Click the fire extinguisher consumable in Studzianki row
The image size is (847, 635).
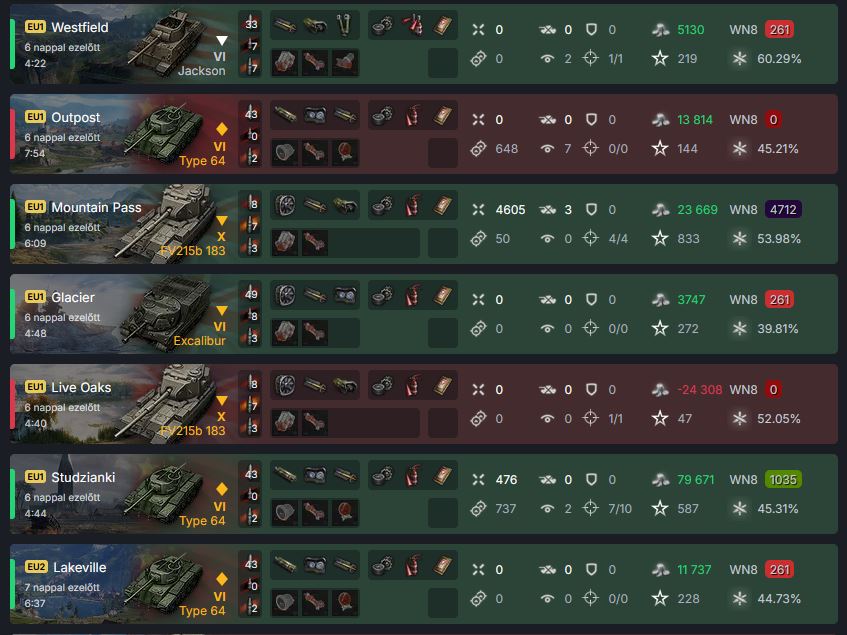(413, 476)
